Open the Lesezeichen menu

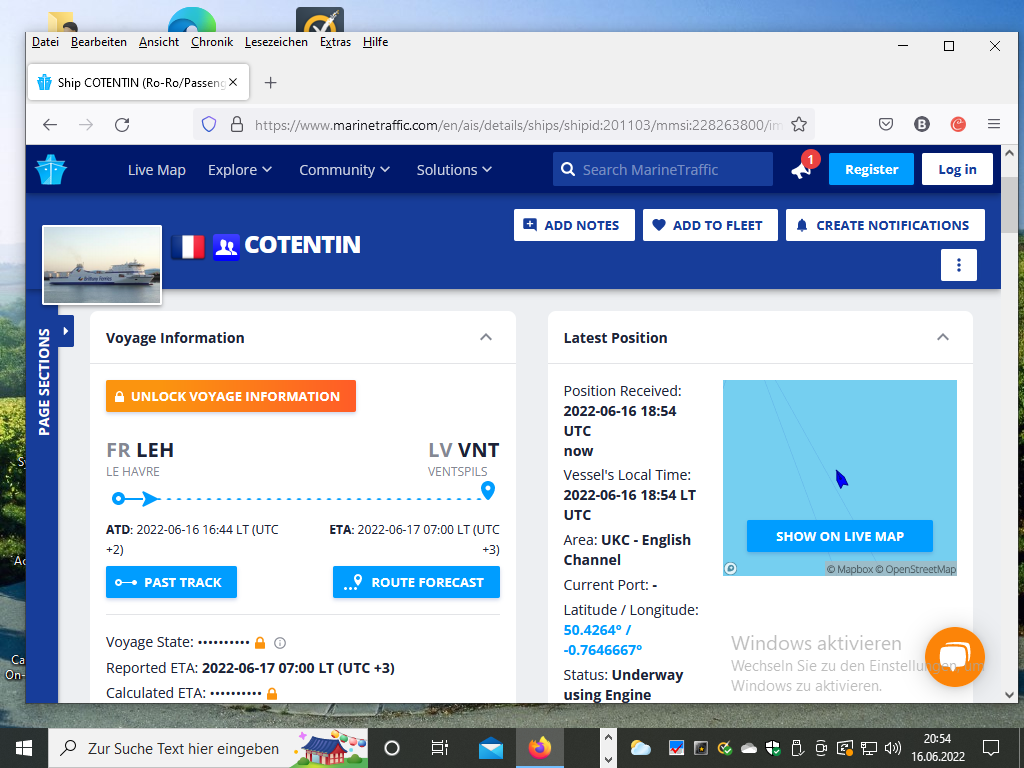tap(276, 42)
